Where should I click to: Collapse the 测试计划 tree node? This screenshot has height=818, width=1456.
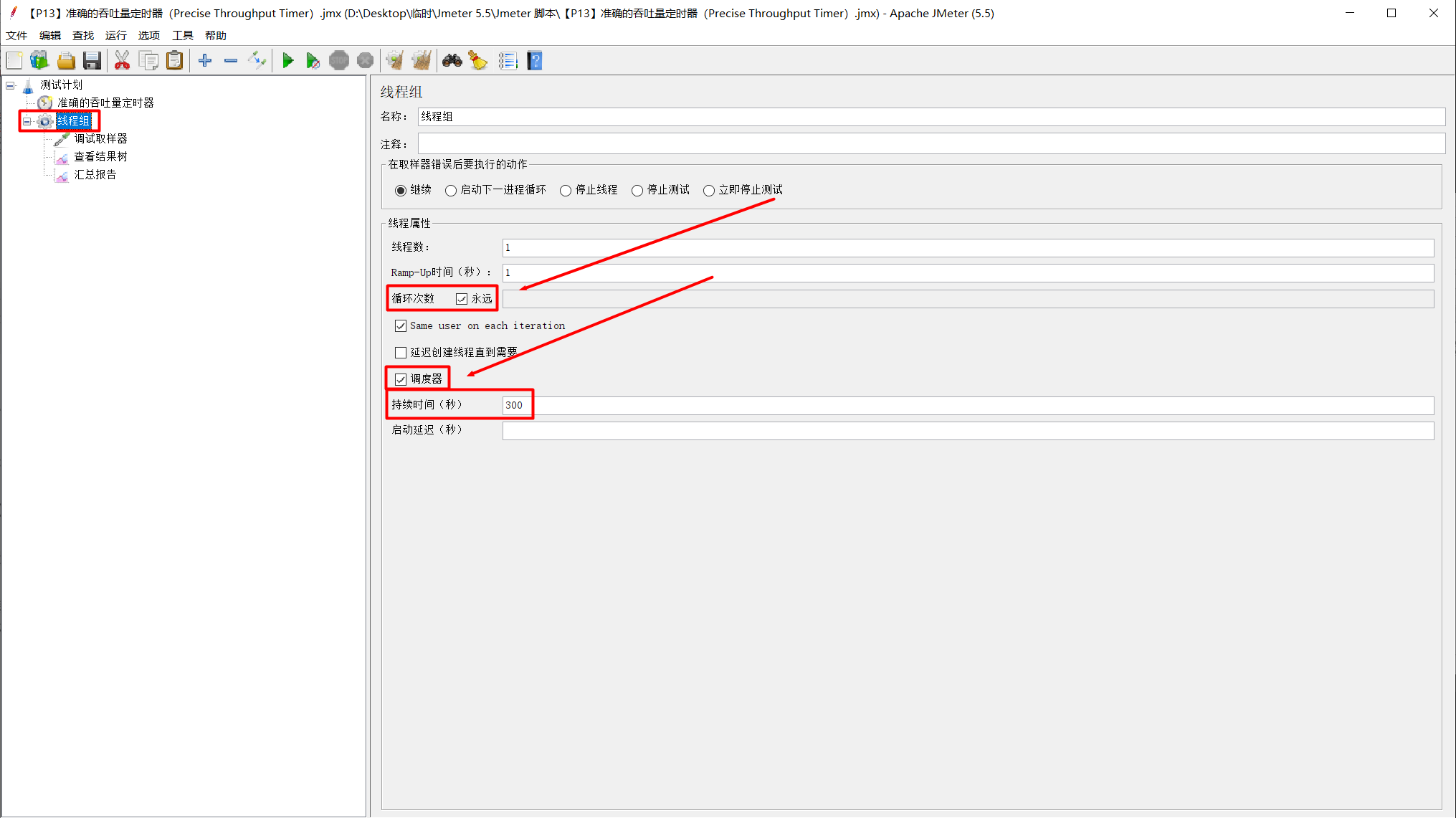(x=10, y=85)
